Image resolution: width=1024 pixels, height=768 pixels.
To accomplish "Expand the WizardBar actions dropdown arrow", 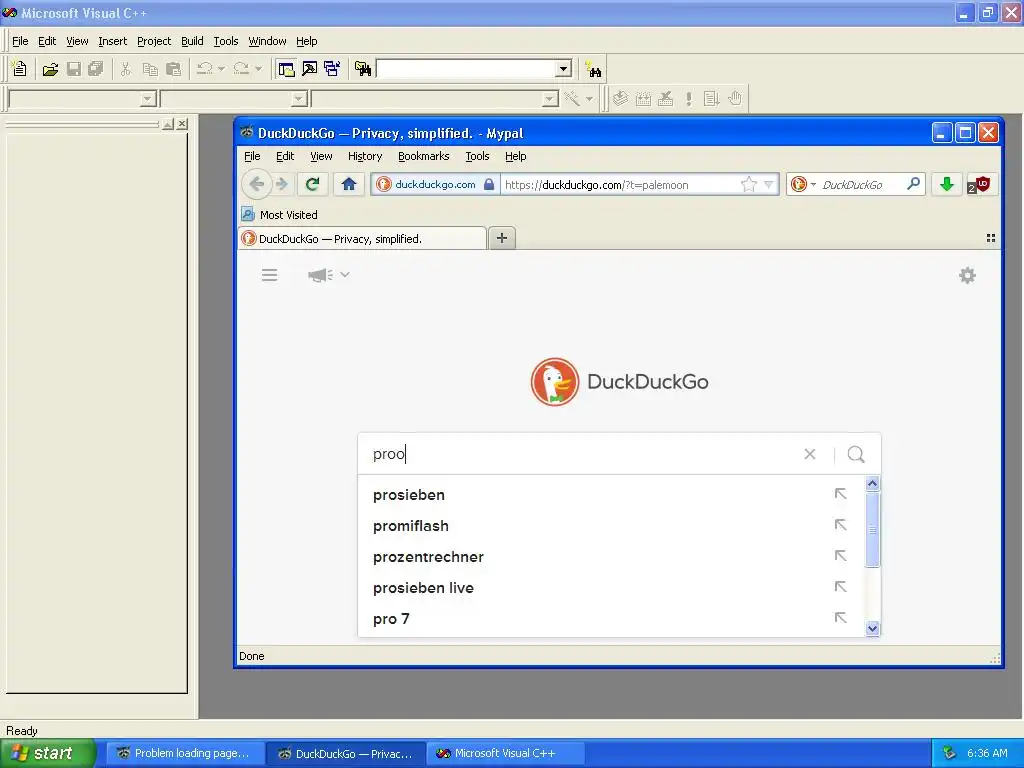I will 589,99.
